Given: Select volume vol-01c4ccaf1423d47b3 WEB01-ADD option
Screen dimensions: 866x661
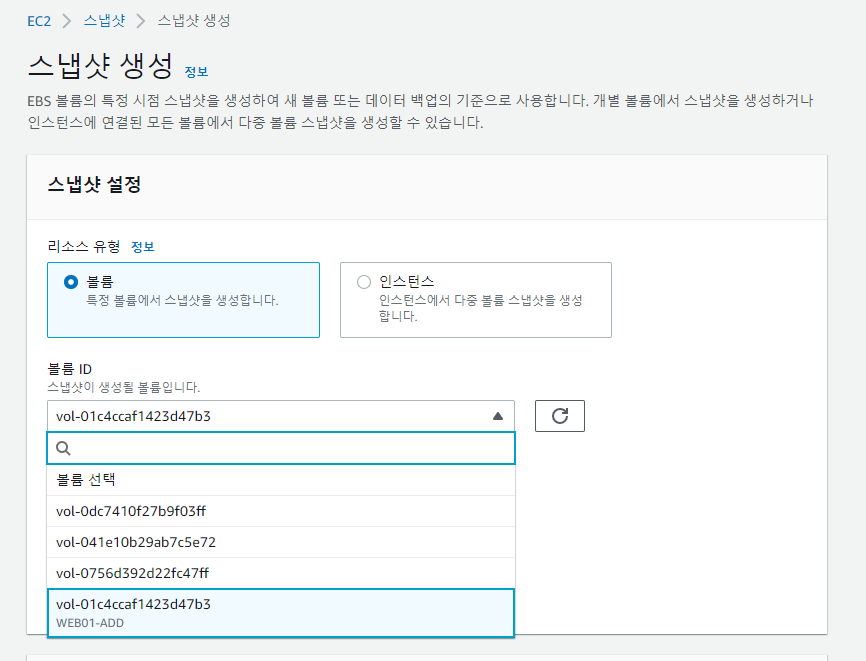Looking at the screenshot, I should pos(281,613).
